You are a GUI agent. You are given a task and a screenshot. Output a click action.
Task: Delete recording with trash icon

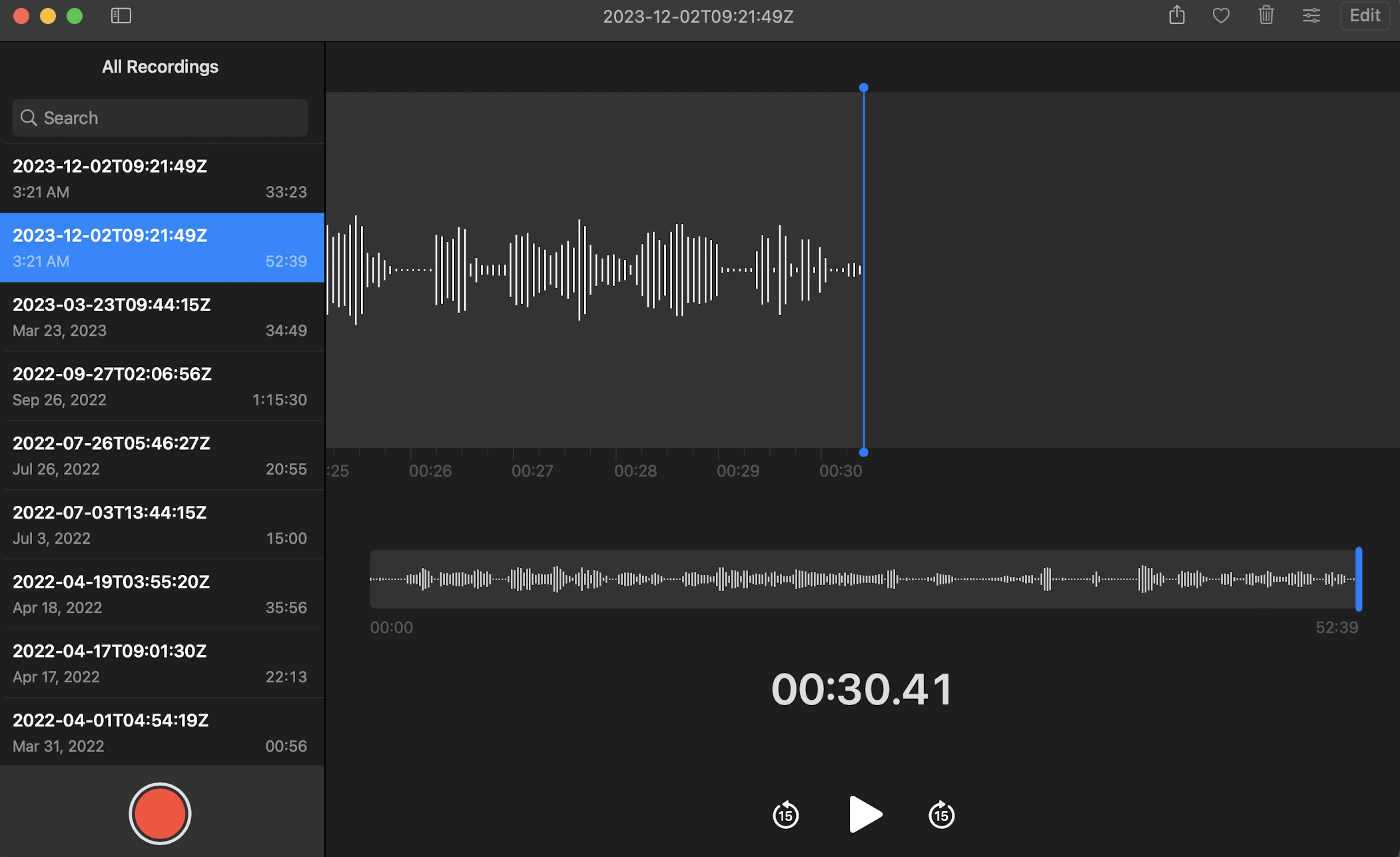click(1265, 15)
